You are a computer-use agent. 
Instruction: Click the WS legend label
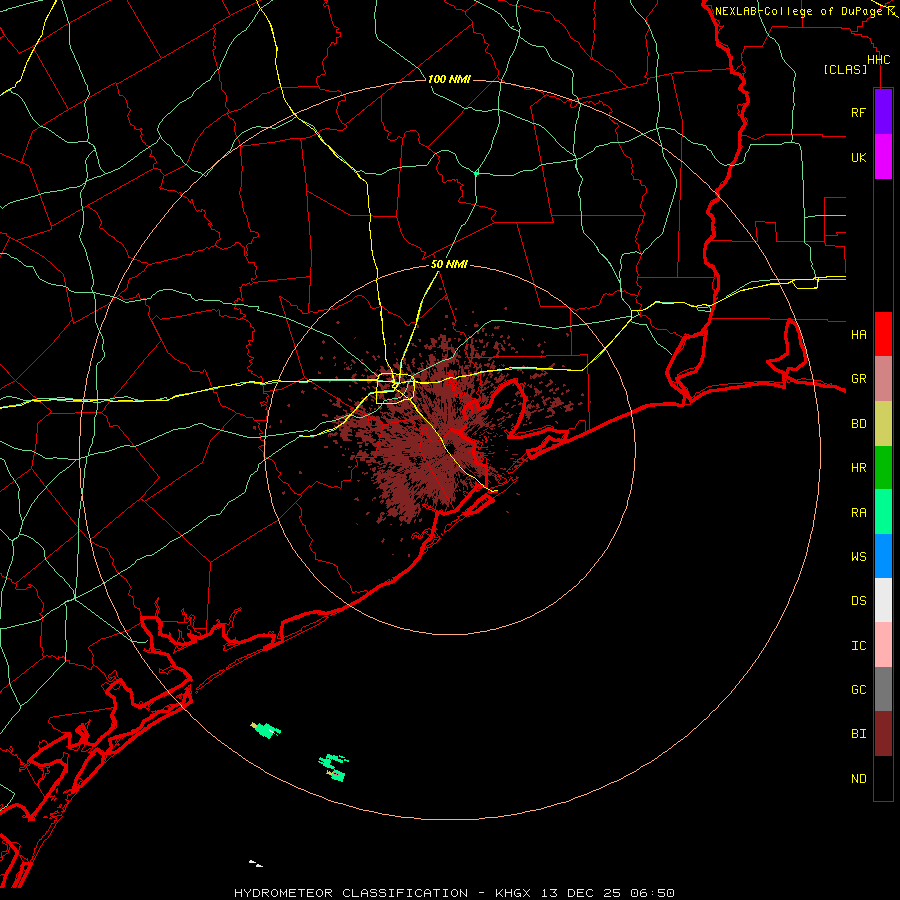(x=858, y=556)
